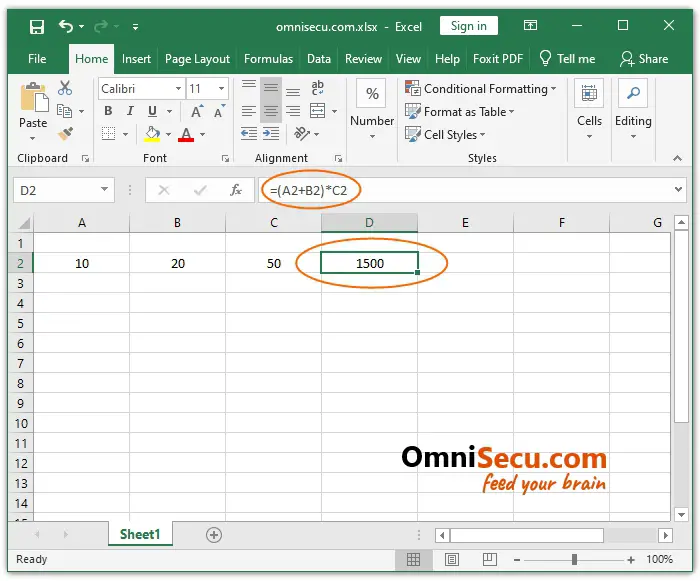This screenshot has width=700, height=581.
Task: Open the Cells group button
Action: coord(589,109)
